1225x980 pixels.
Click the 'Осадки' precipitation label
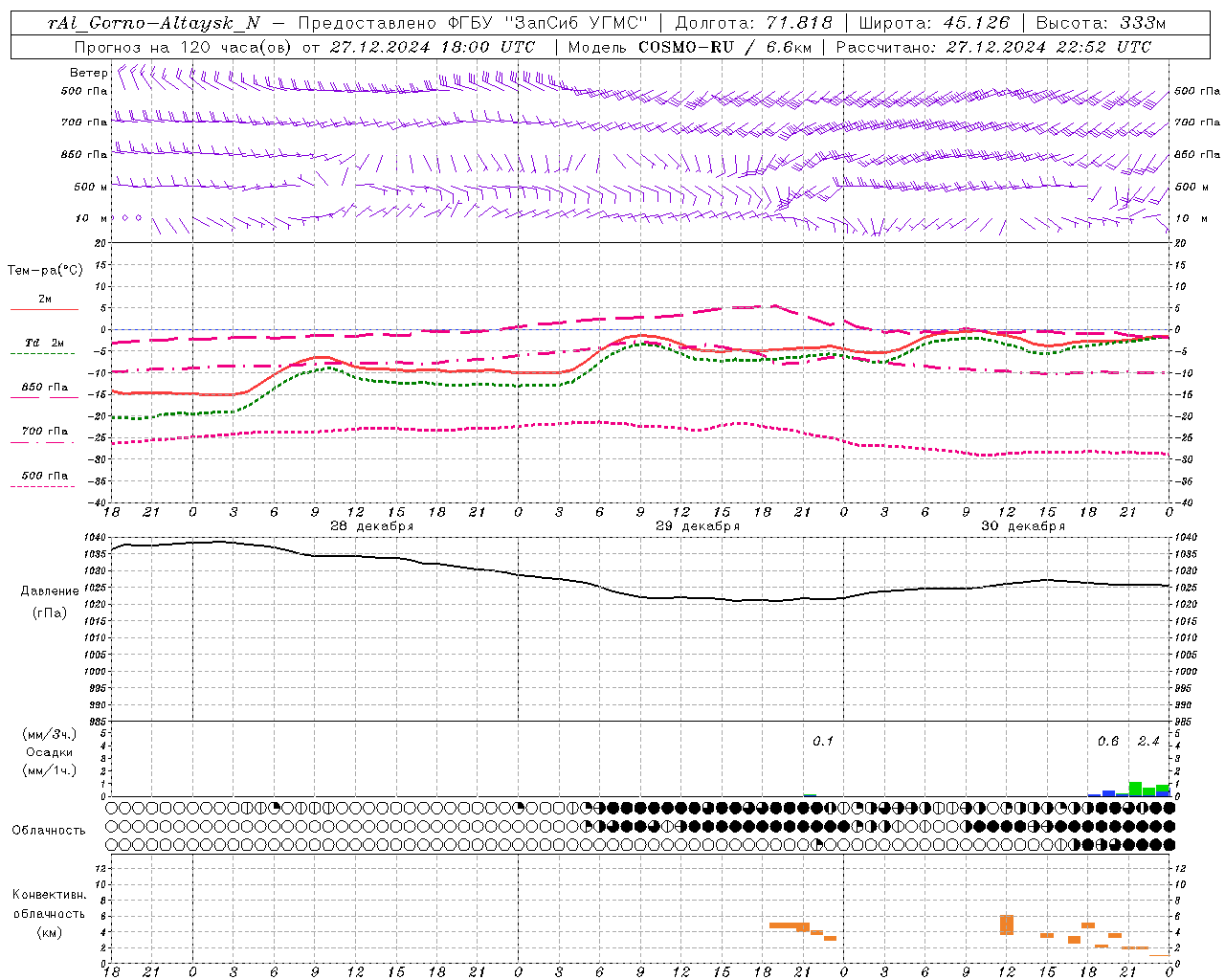pyautogui.click(x=50, y=752)
